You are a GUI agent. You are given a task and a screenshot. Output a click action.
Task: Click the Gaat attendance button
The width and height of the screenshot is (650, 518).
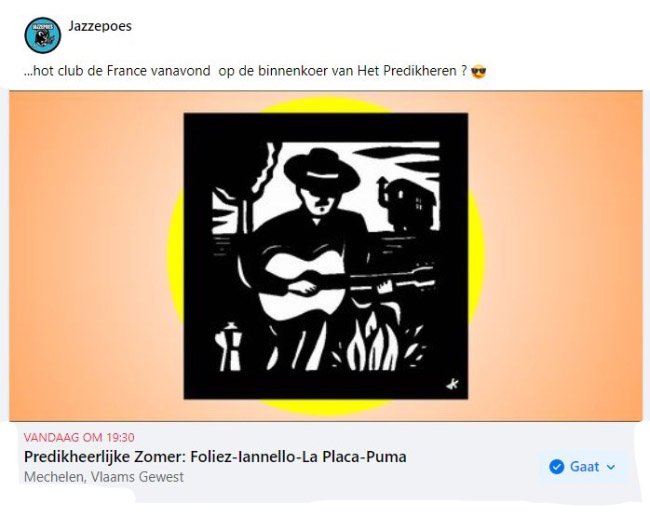582,467
